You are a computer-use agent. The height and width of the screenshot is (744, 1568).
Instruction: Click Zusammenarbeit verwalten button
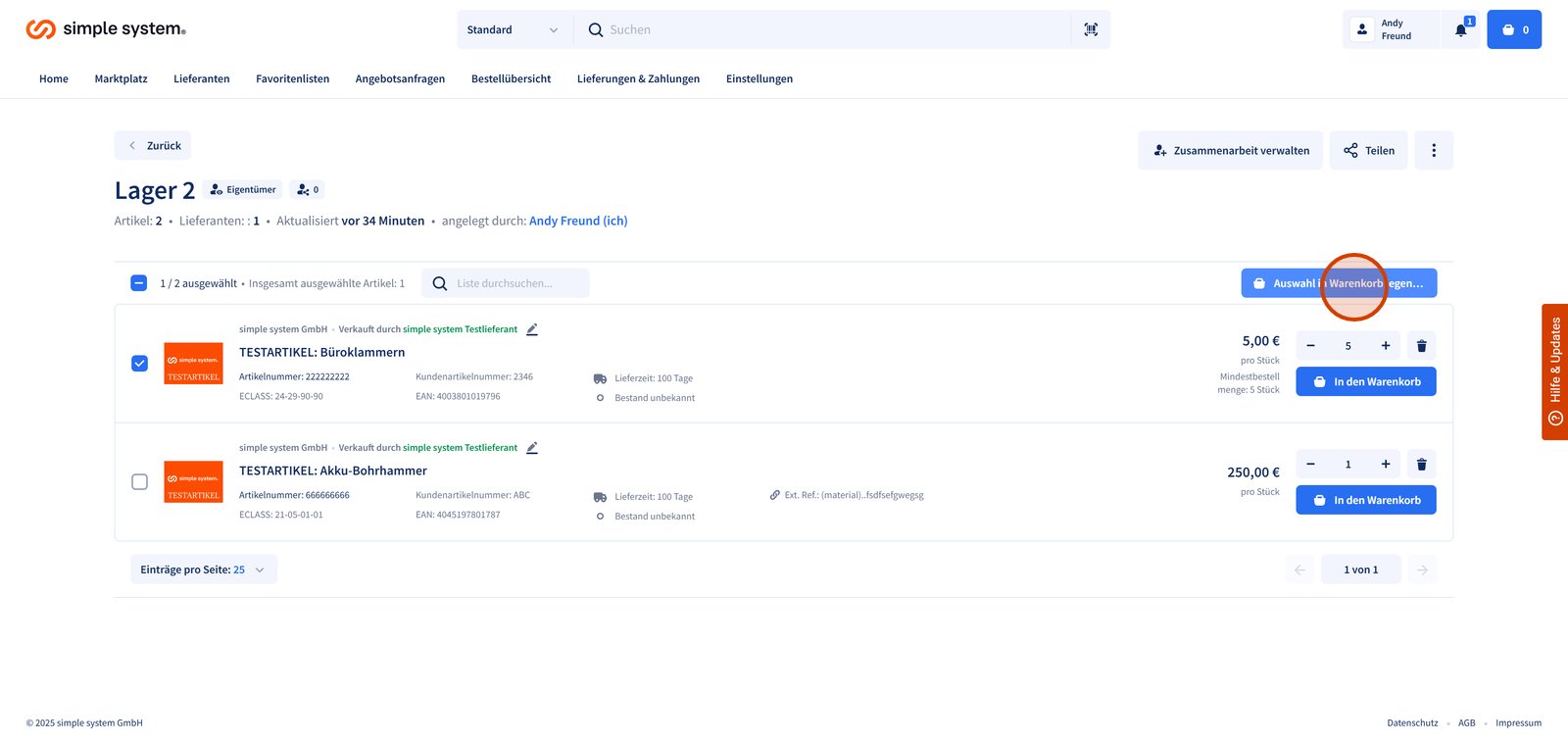point(1230,151)
